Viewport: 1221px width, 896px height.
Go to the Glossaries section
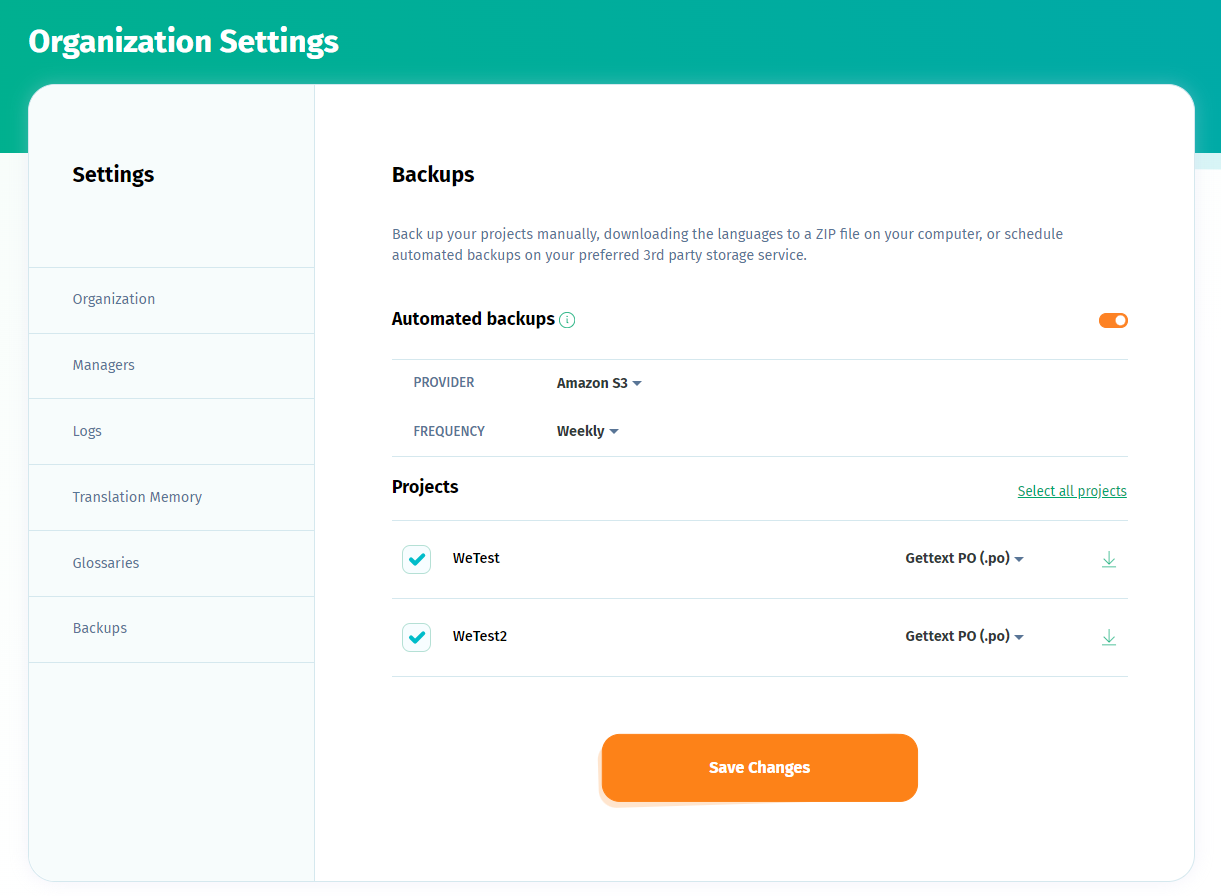[105, 563]
